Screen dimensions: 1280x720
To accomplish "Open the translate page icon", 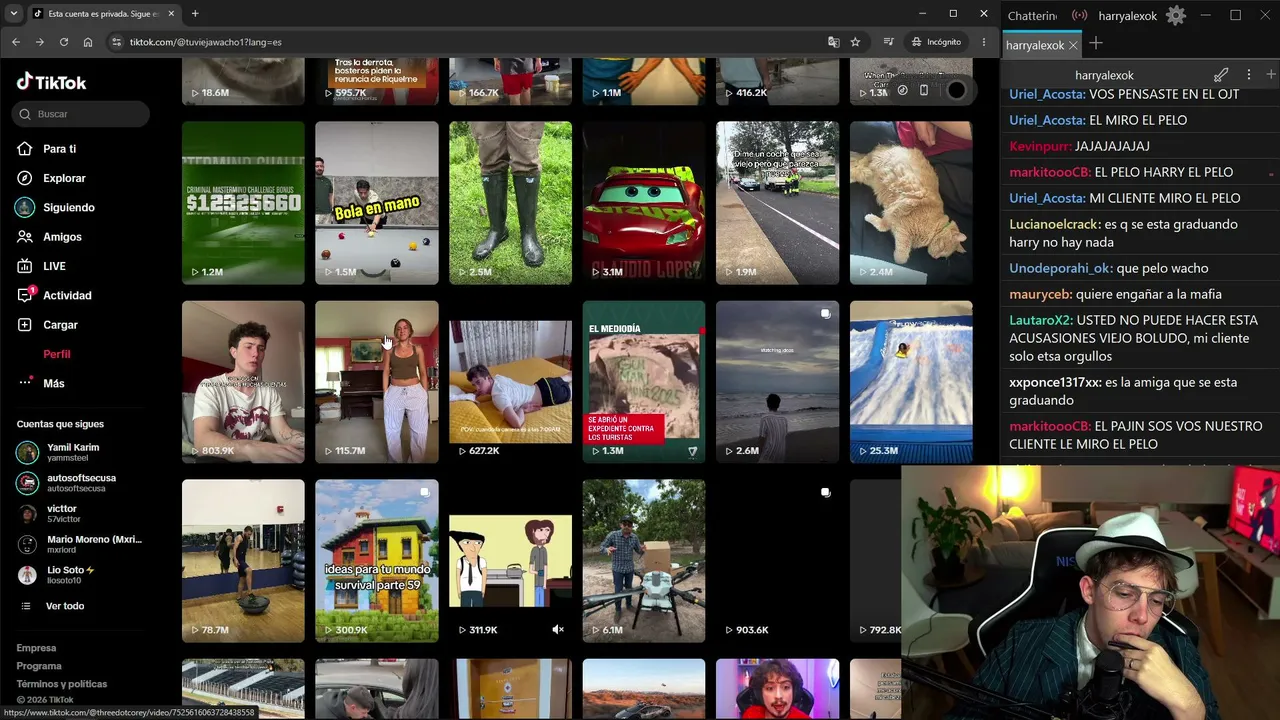I will (x=833, y=42).
